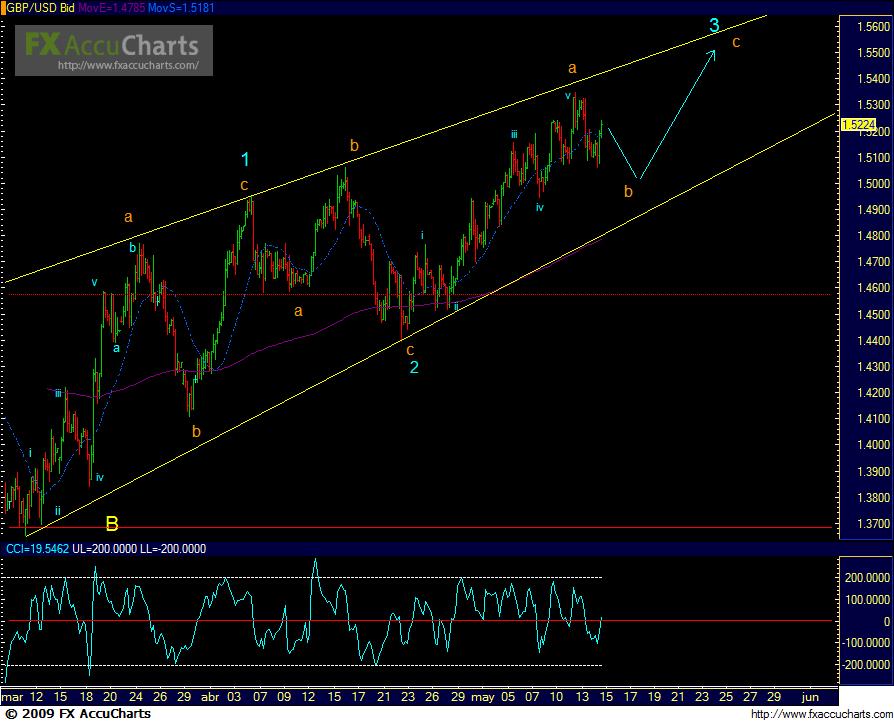Click the CCI=19.5462 indicator label
This screenshot has height=723, width=894.
click(x=39, y=549)
